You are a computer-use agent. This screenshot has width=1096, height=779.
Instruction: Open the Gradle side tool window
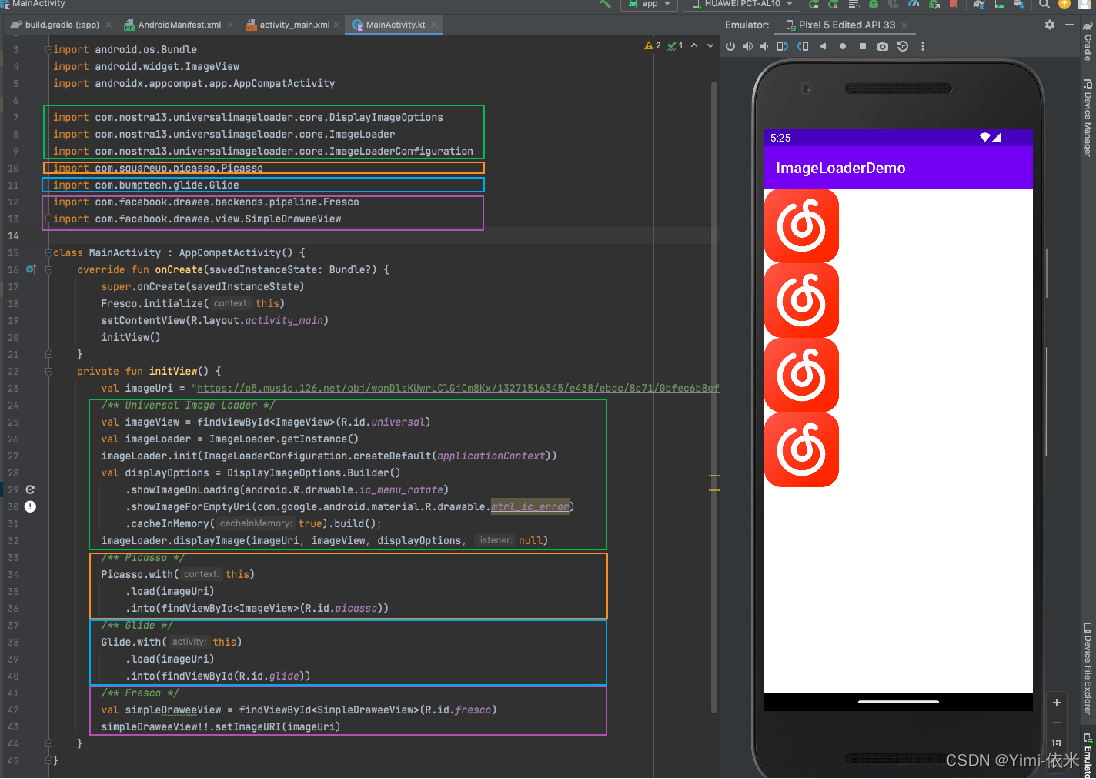pos(1087,42)
